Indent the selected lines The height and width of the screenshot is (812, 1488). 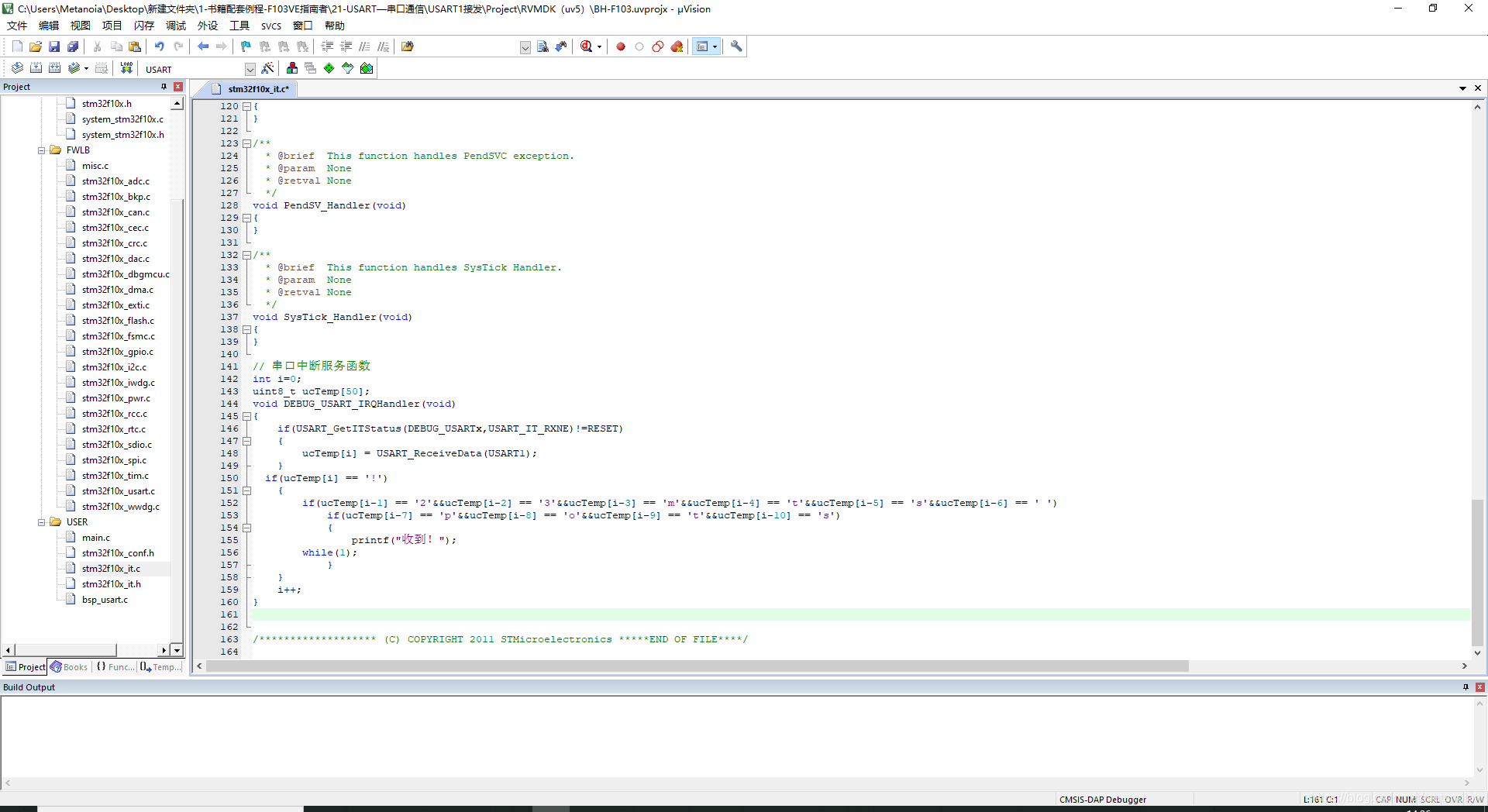point(327,46)
